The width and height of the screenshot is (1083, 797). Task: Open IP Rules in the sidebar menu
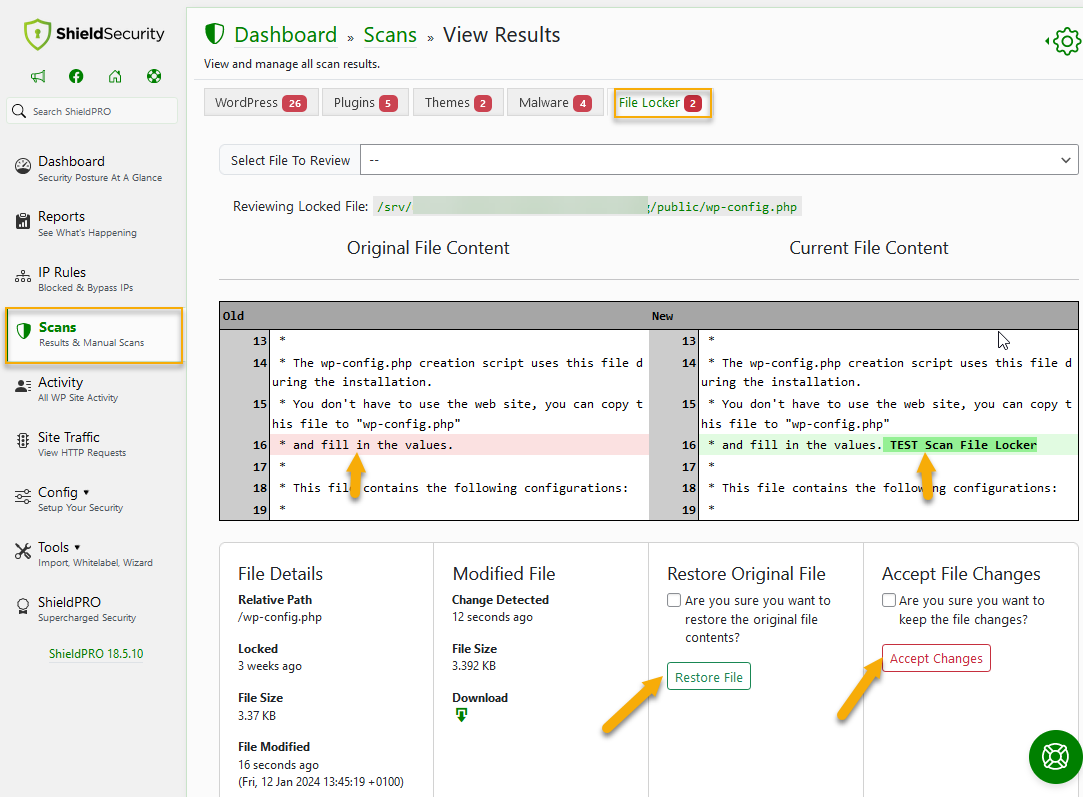coord(94,278)
